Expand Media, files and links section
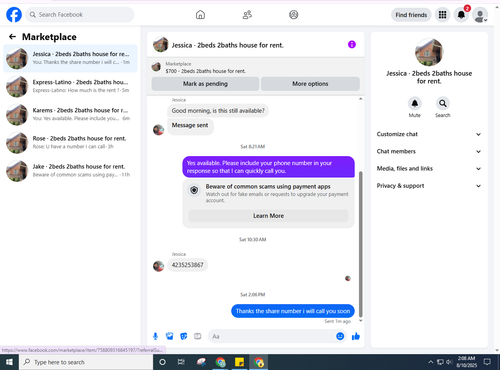 [429, 169]
